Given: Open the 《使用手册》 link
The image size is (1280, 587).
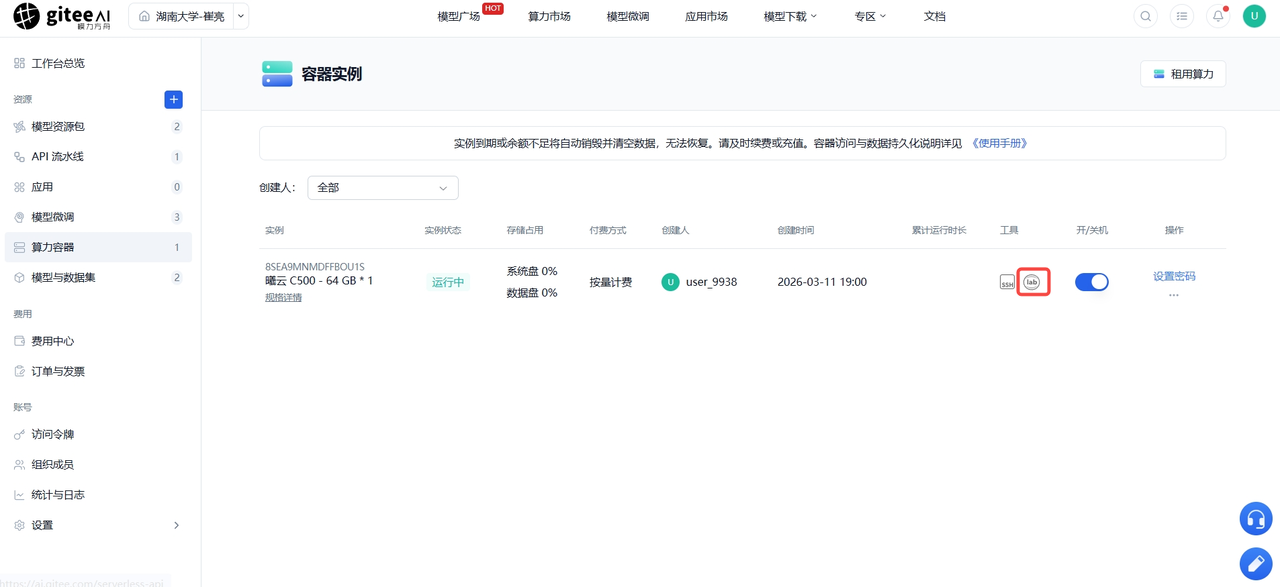Looking at the screenshot, I should (x=1000, y=143).
